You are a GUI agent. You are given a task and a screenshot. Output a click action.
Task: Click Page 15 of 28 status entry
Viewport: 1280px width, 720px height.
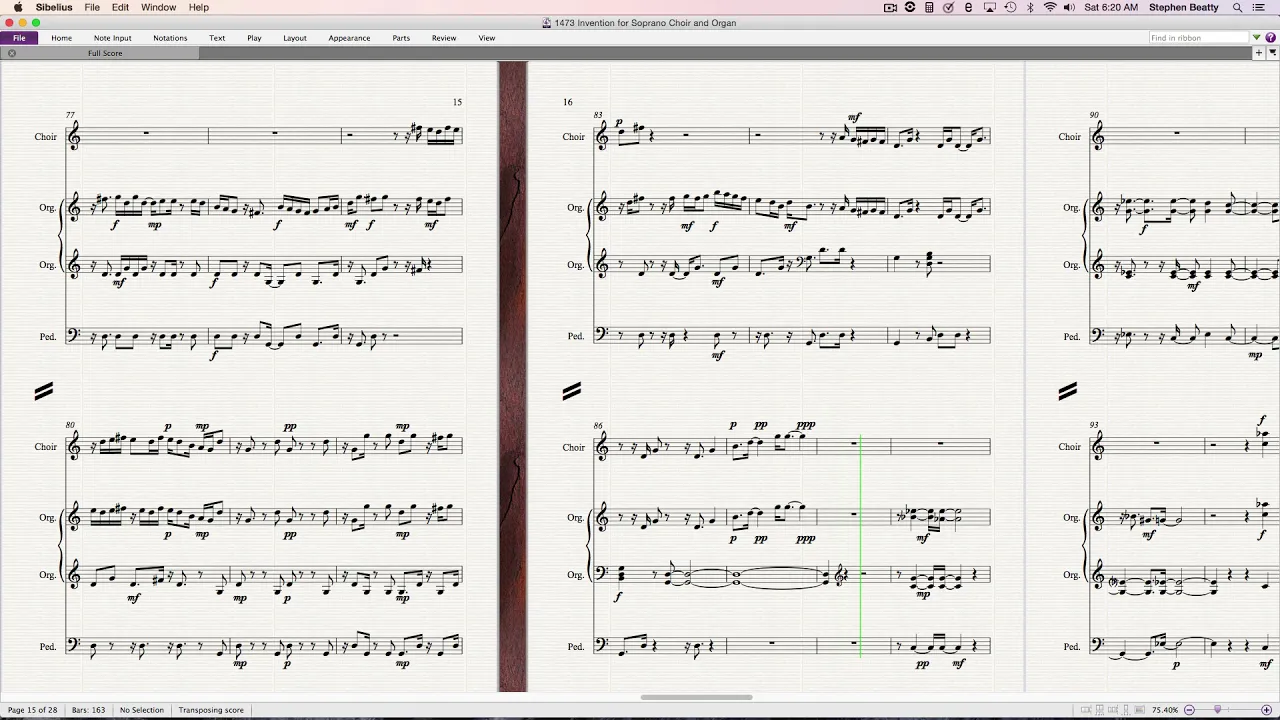33,710
